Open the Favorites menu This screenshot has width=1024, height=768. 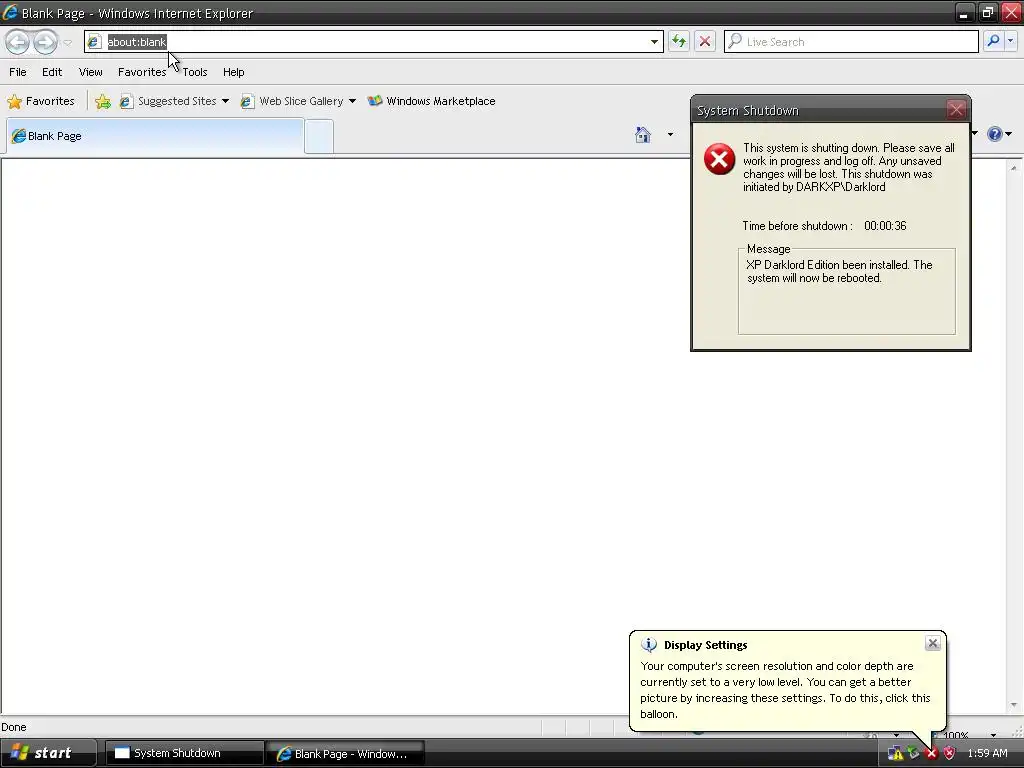tap(142, 72)
